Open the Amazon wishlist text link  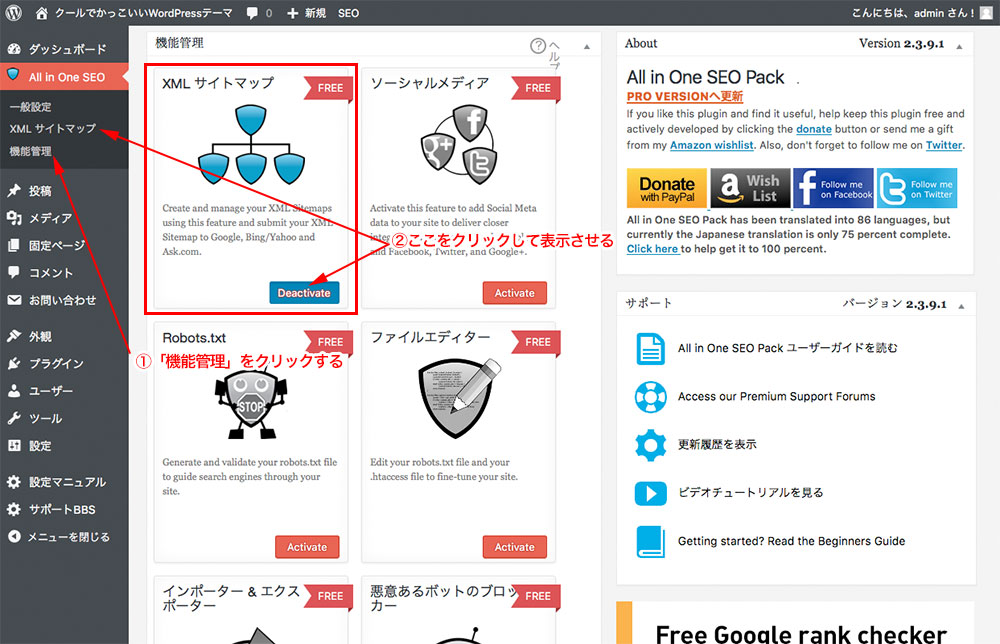click(712, 145)
